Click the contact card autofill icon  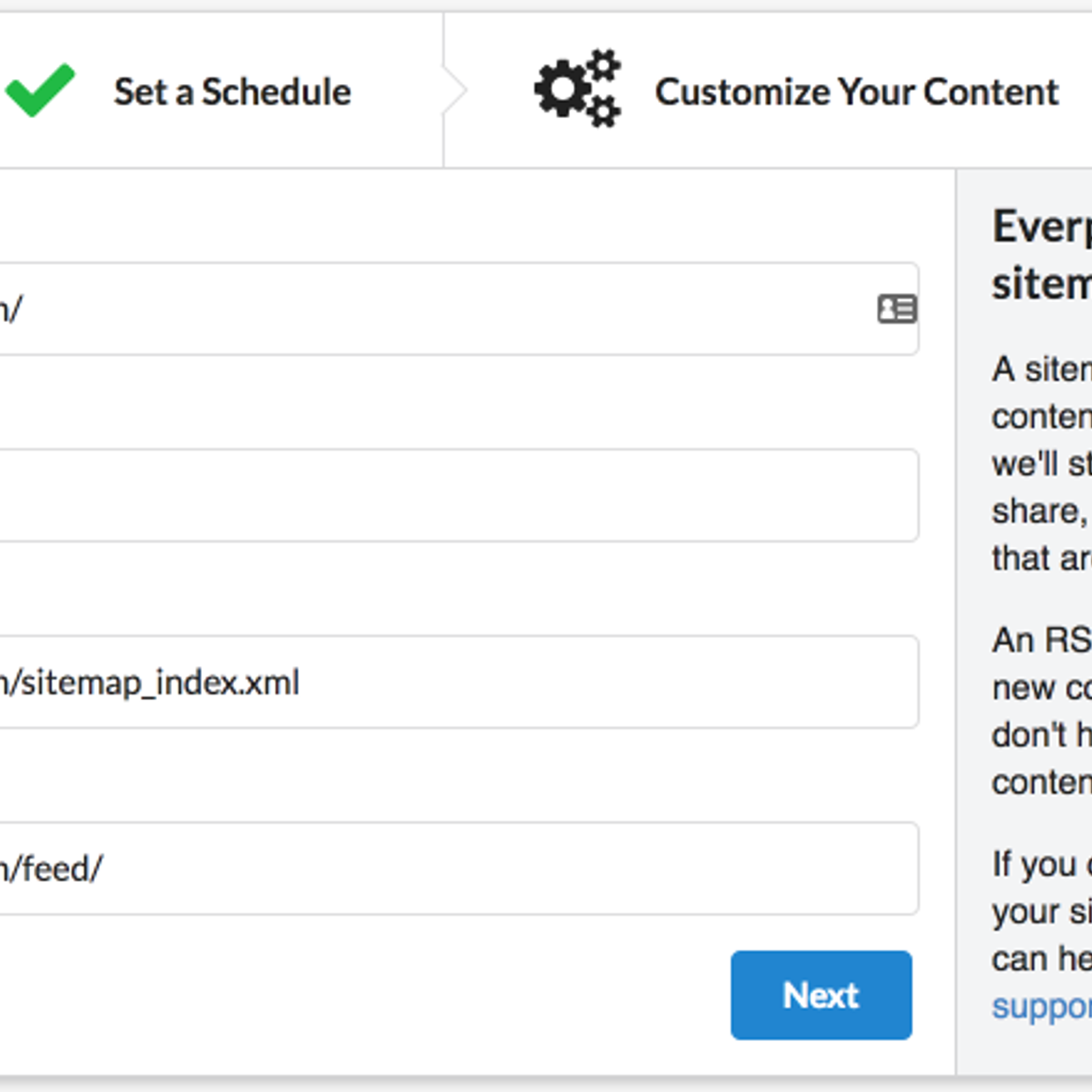[897, 309]
